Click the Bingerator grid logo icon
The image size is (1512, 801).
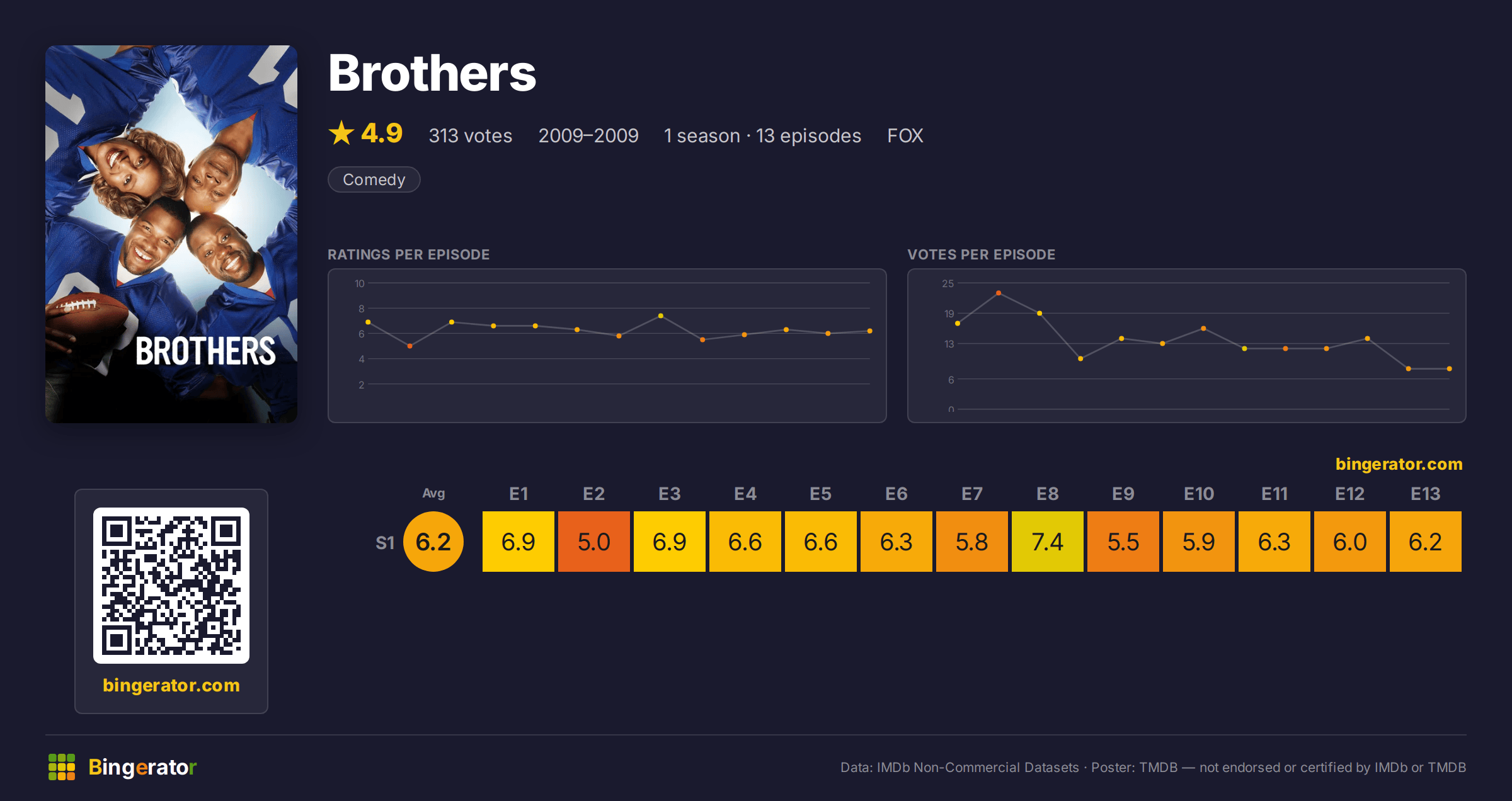point(62,767)
